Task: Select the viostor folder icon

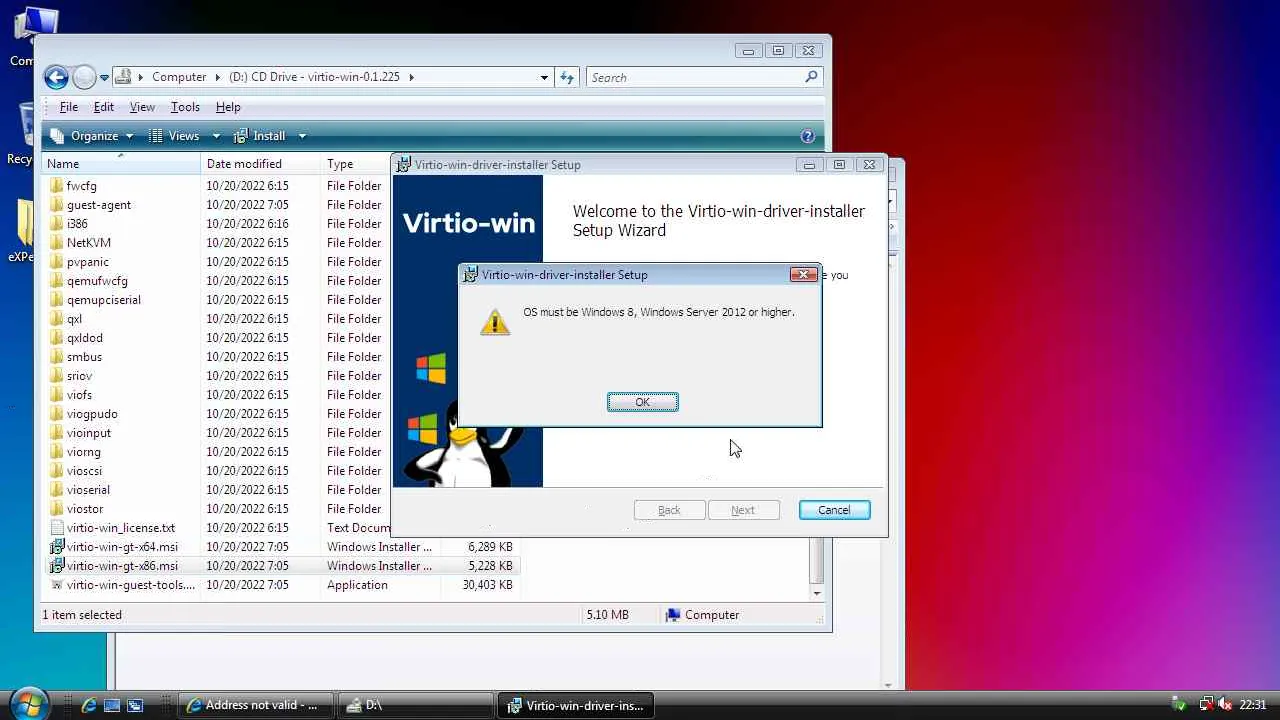Action: 57,509
